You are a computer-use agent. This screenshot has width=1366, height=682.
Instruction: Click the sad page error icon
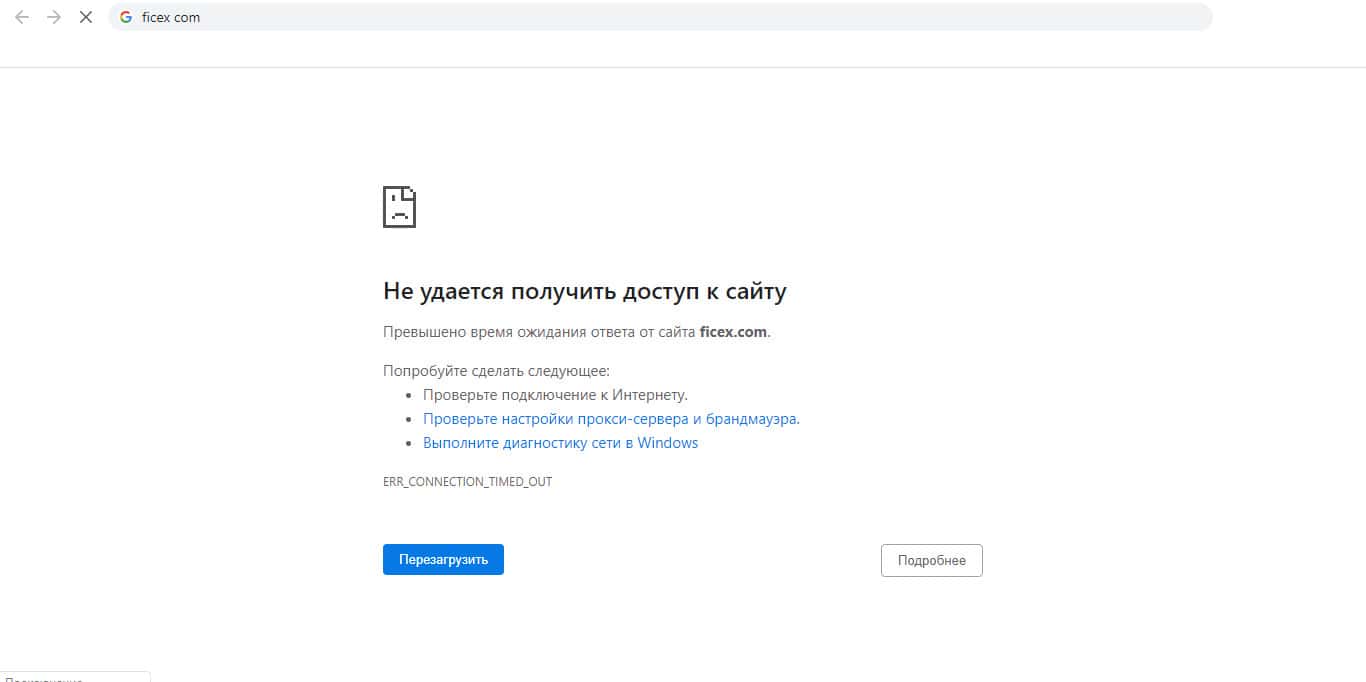399,206
